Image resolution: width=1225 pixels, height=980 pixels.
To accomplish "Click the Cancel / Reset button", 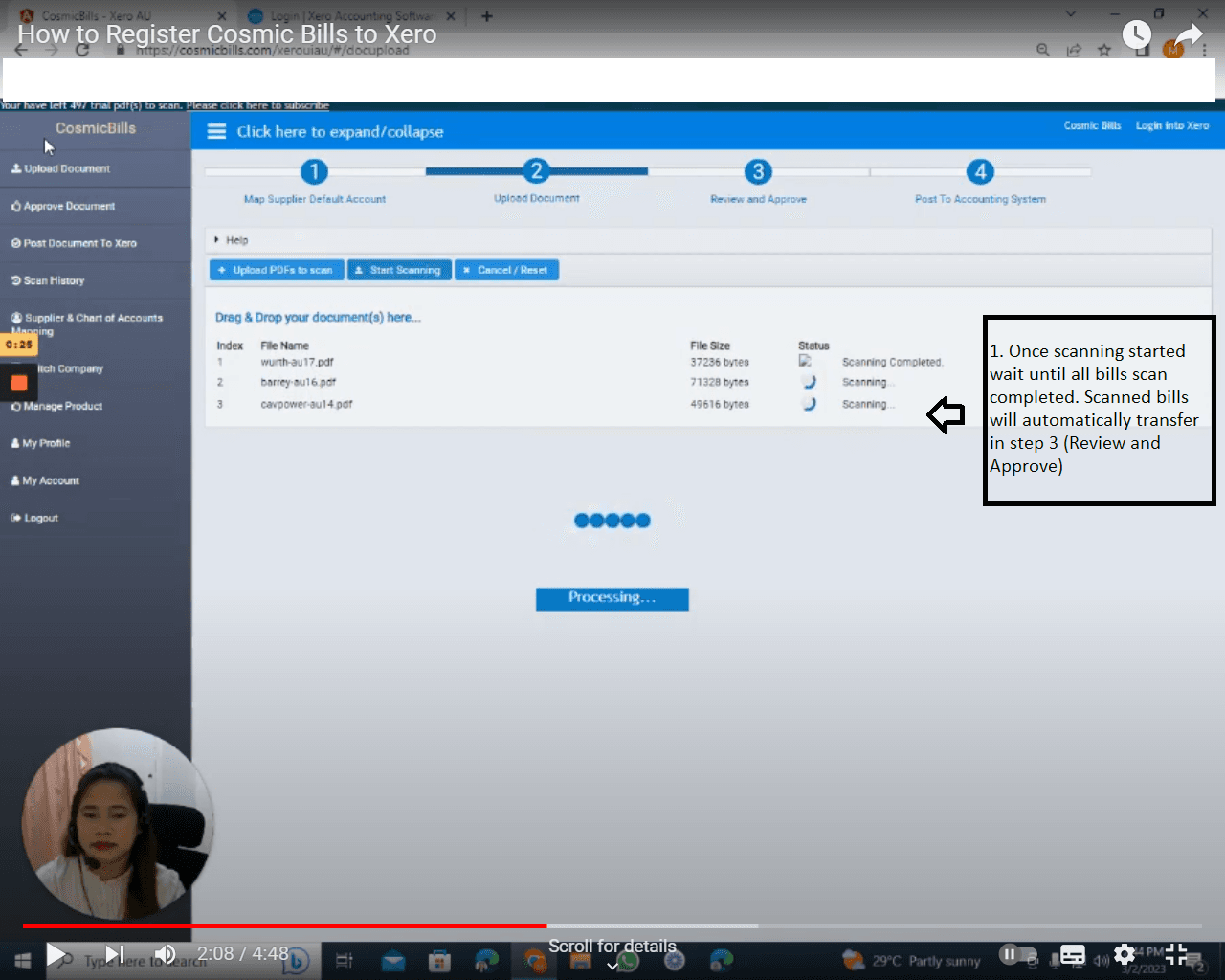I will click(506, 270).
